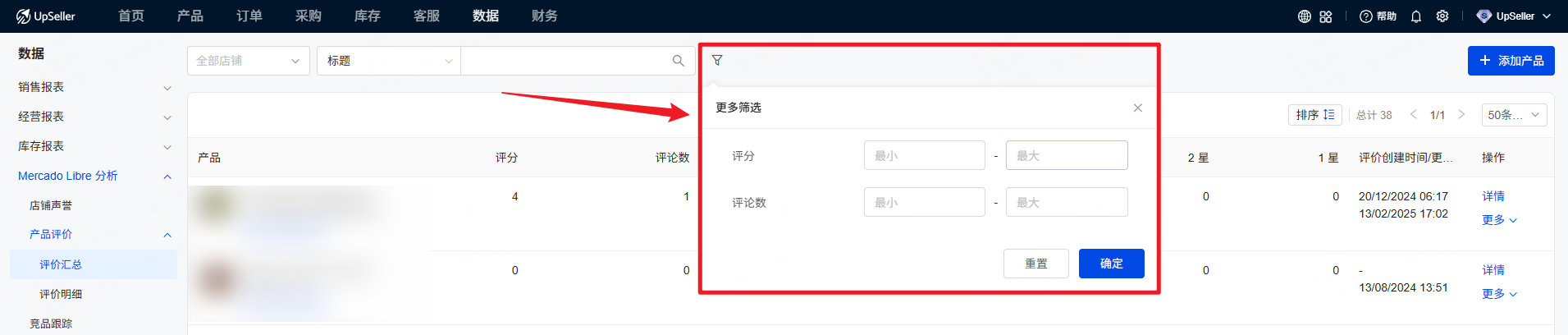Open the 50条 page size dropdown
The image size is (1568, 335).
1513,115
